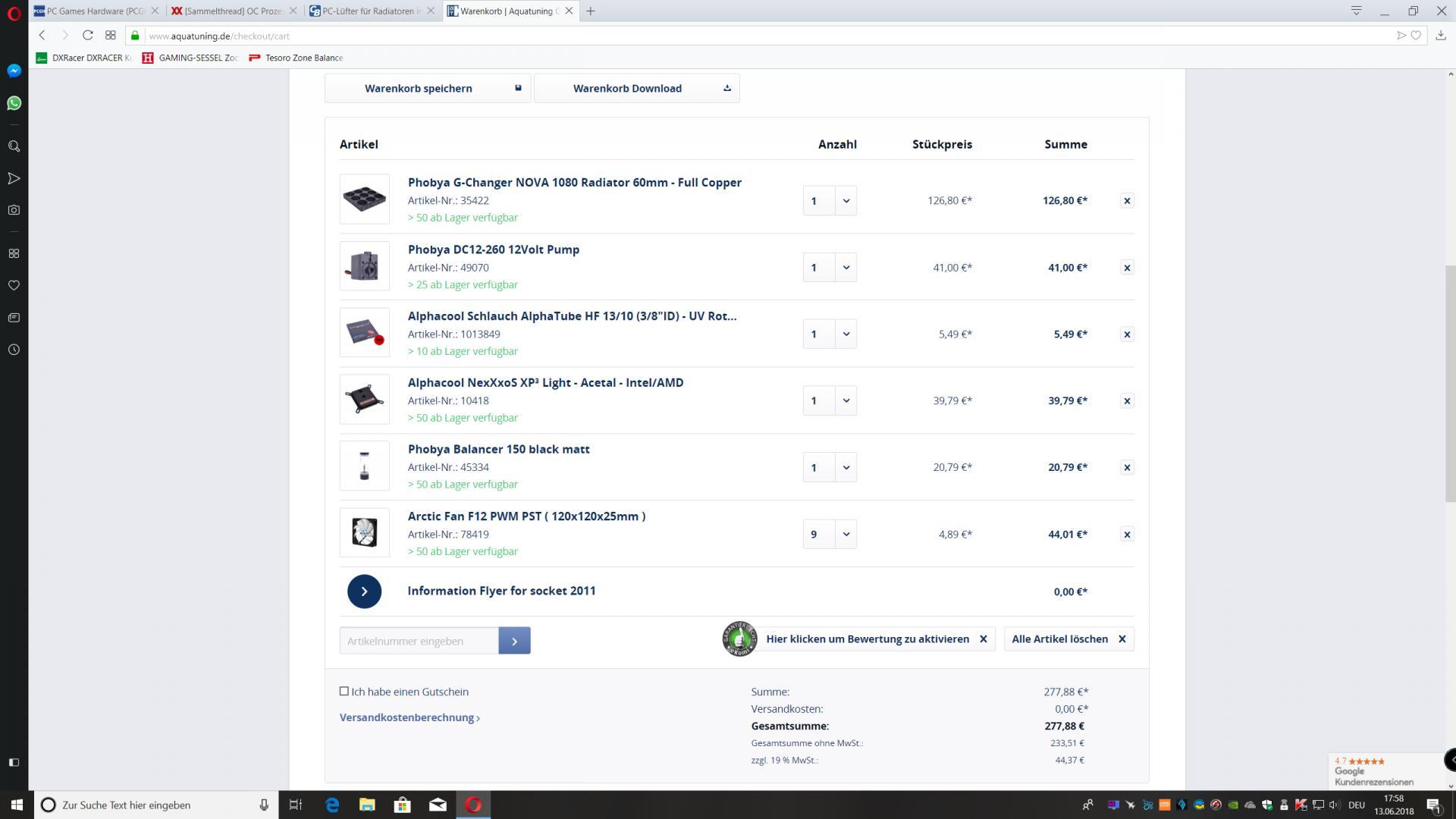The height and width of the screenshot is (819, 1456).
Task: Submit the article number with arrow button
Action: 514,641
